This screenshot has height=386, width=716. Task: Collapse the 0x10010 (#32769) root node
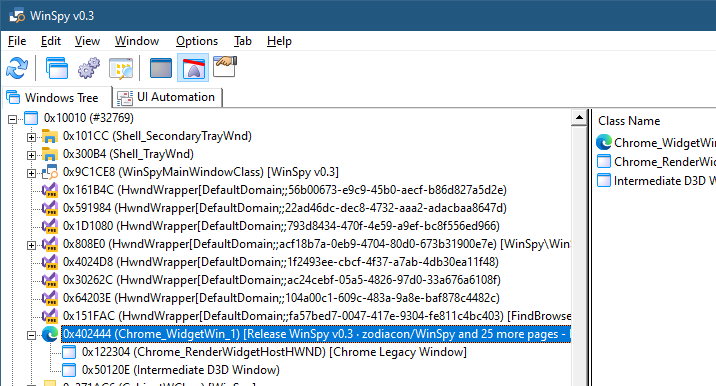coord(12,119)
